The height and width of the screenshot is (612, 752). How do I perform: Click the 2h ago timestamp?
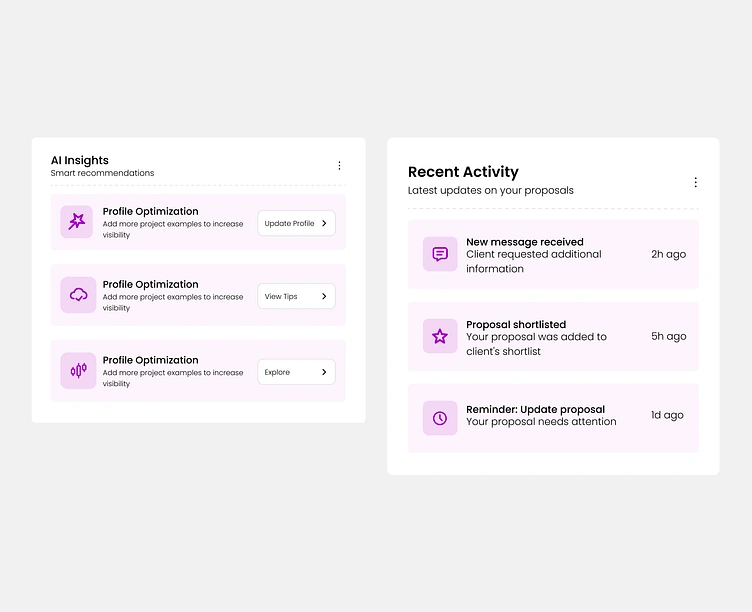tap(668, 254)
